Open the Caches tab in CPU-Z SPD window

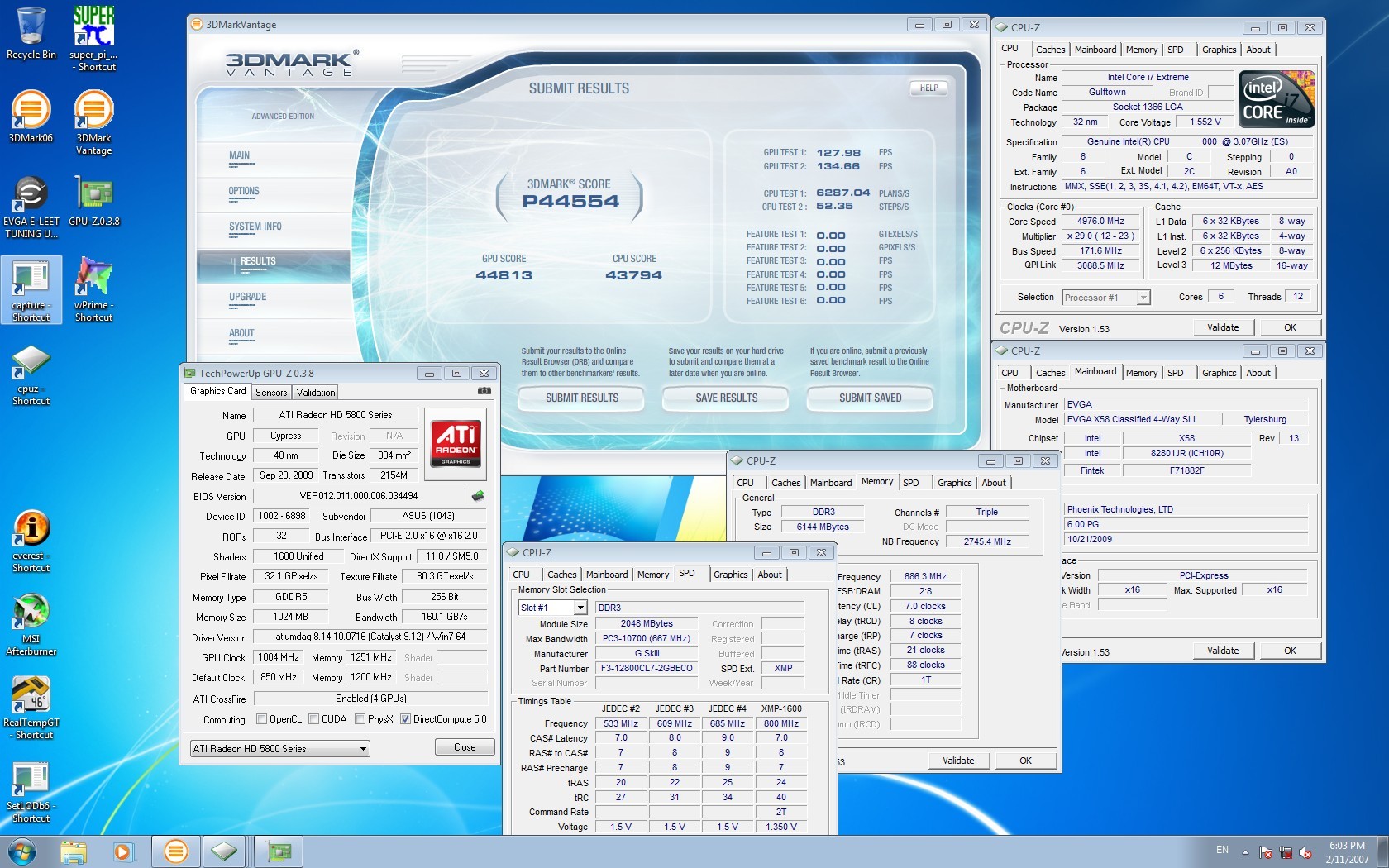coord(562,575)
